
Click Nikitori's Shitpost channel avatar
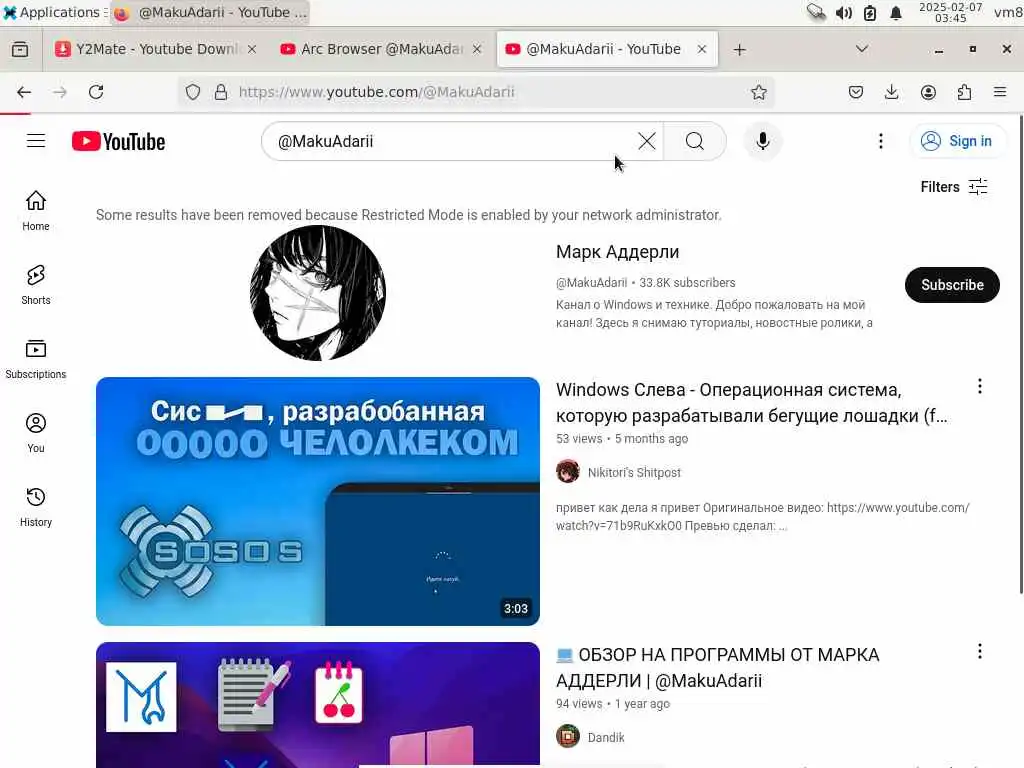pos(568,472)
